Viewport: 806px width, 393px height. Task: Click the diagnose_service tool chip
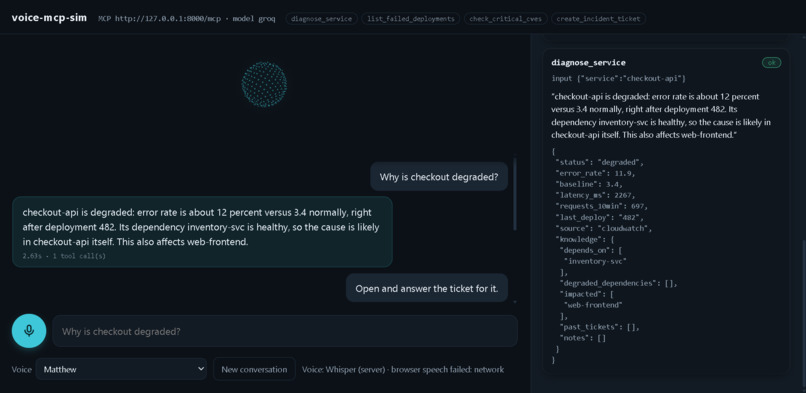(x=321, y=19)
